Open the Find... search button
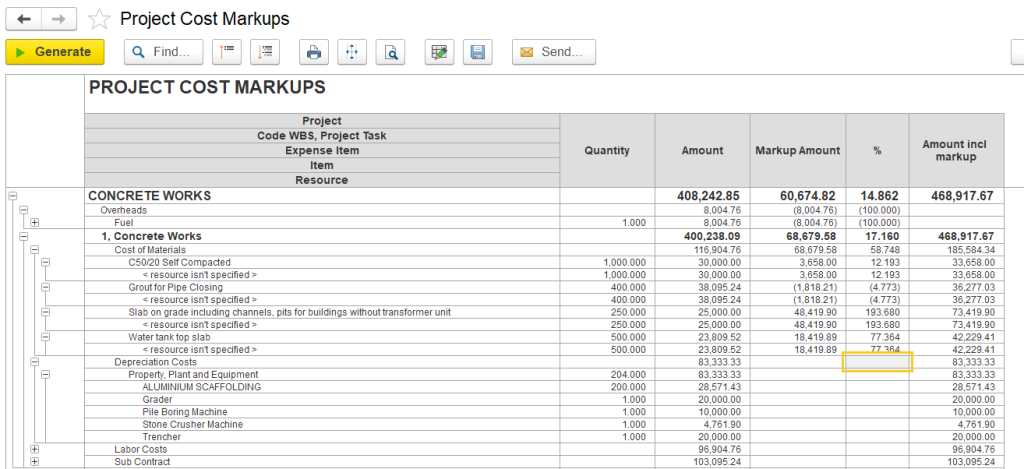 164,52
